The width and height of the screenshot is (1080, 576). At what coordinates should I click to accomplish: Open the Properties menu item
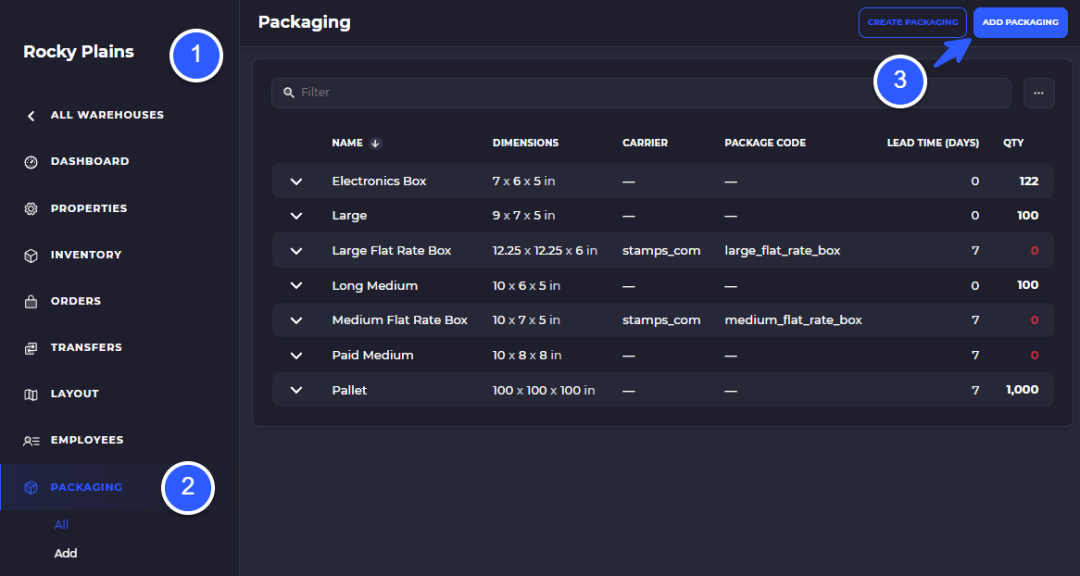point(89,208)
